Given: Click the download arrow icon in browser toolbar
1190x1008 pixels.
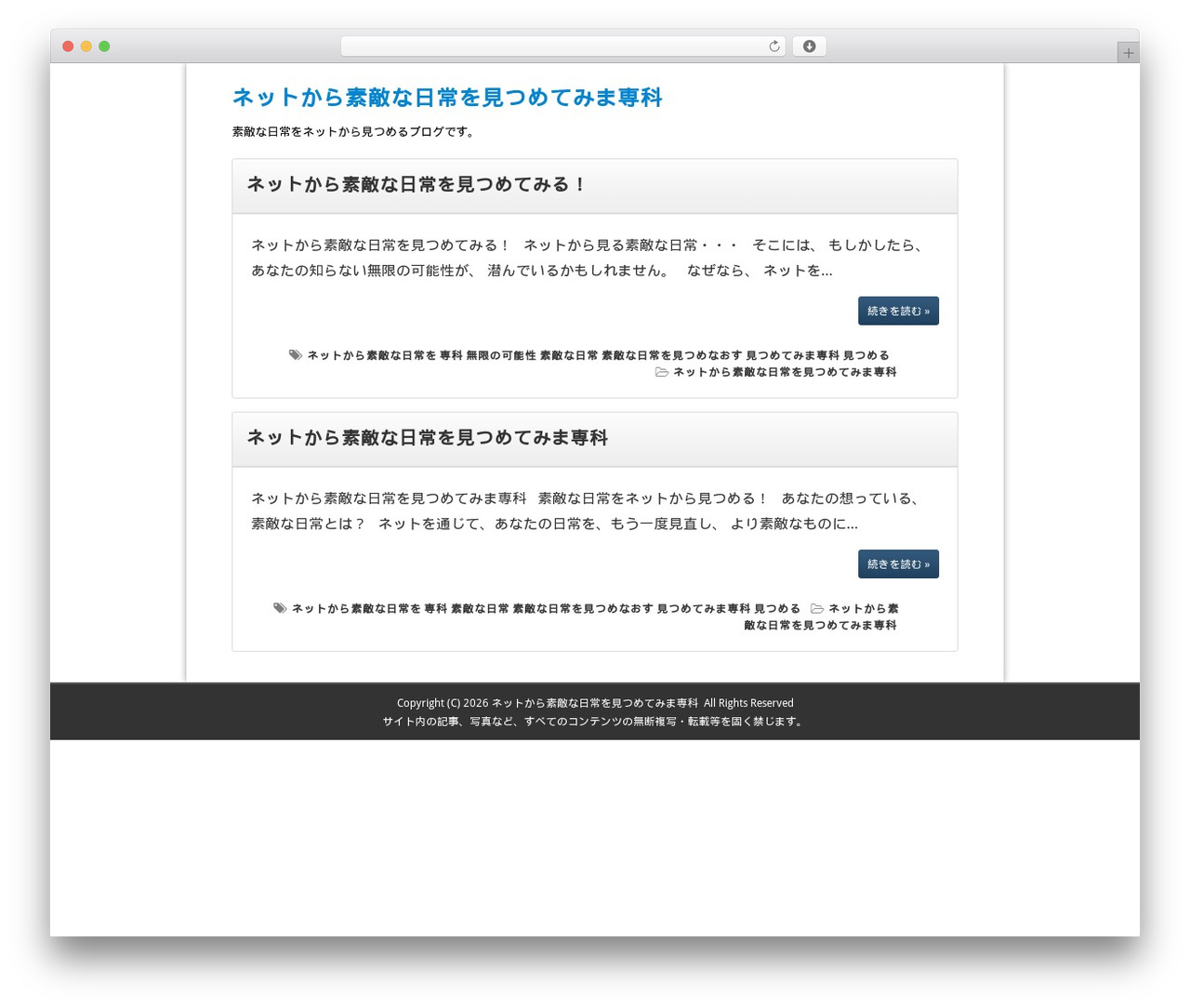Looking at the screenshot, I should pyautogui.click(x=809, y=46).
